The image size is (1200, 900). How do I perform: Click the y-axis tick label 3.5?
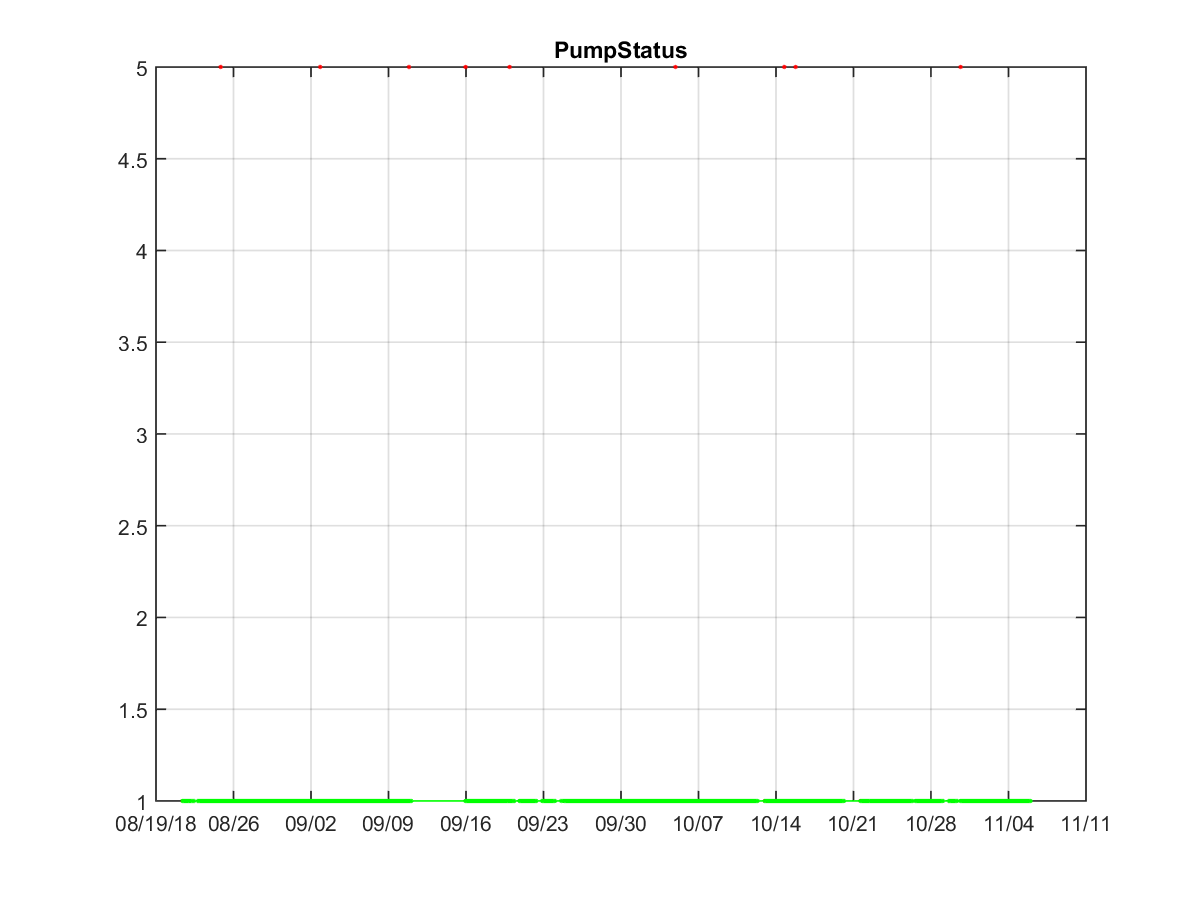(x=133, y=343)
